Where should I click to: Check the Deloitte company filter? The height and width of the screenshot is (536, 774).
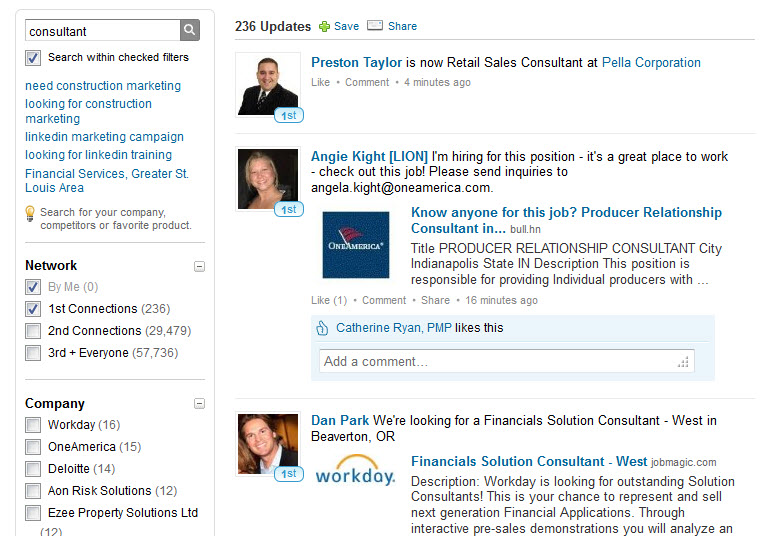click(33, 469)
